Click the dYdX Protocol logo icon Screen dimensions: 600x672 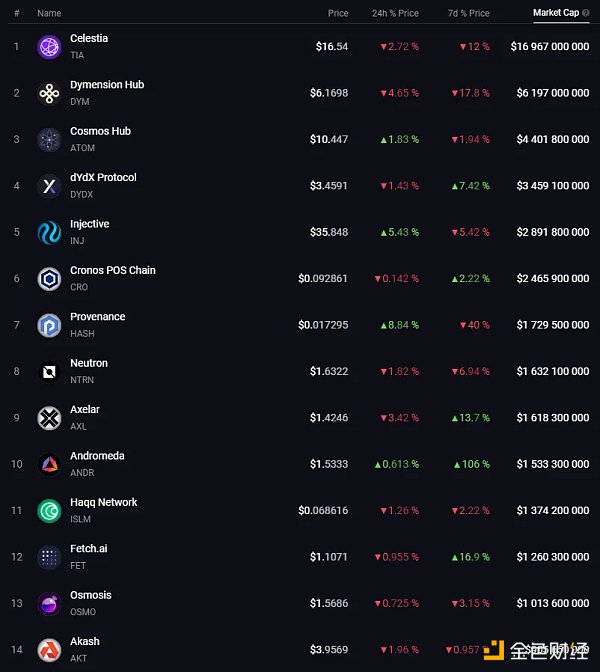(x=49, y=186)
